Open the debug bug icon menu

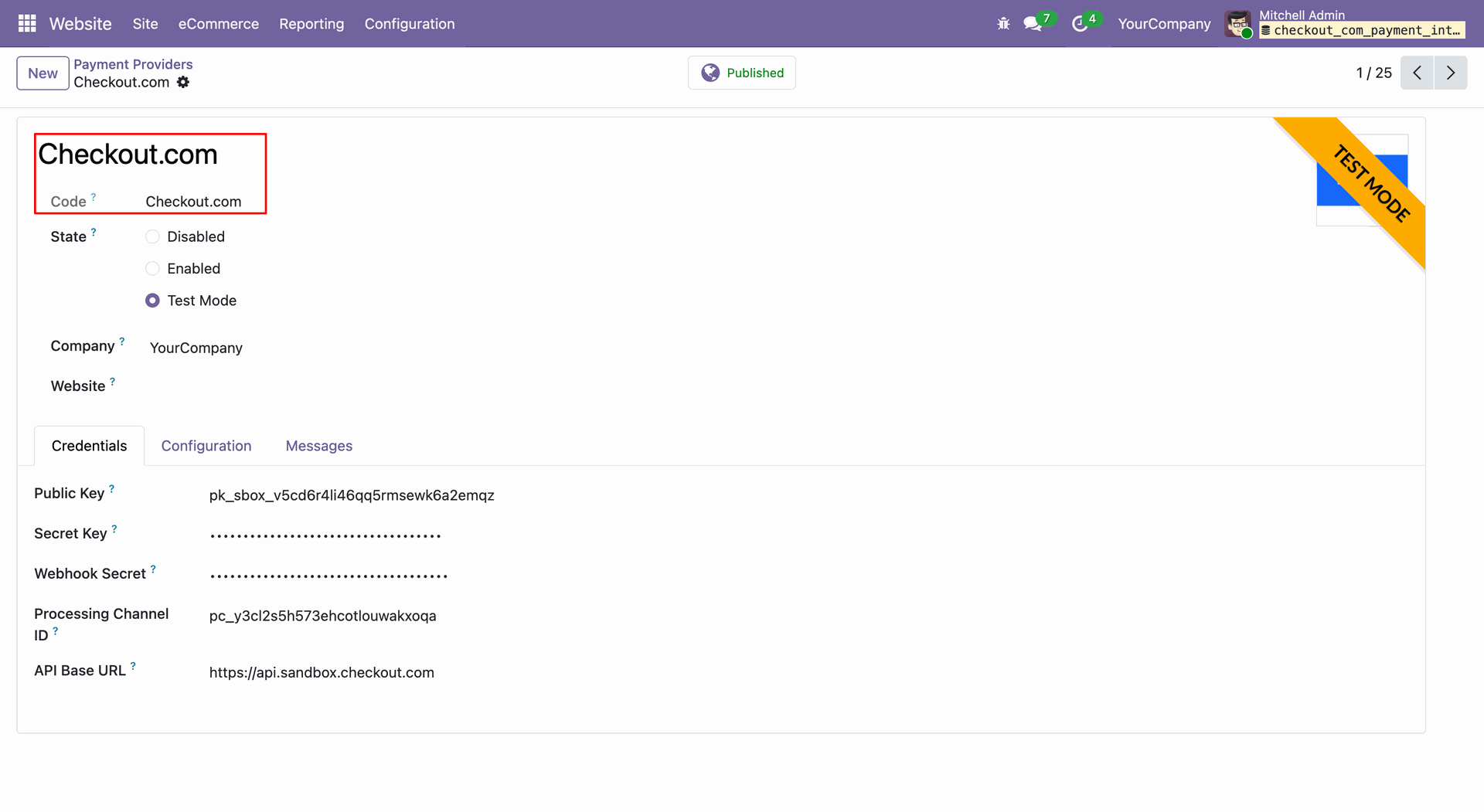(x=1003, y=24)
